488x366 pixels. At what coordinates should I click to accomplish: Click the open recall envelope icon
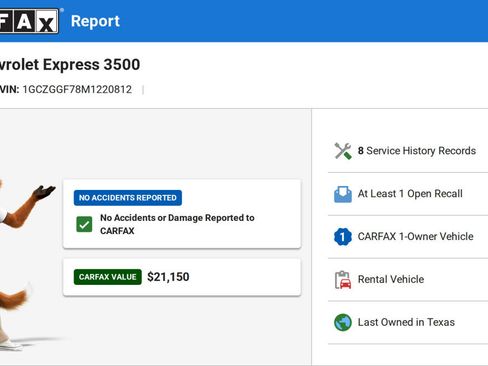343,194
